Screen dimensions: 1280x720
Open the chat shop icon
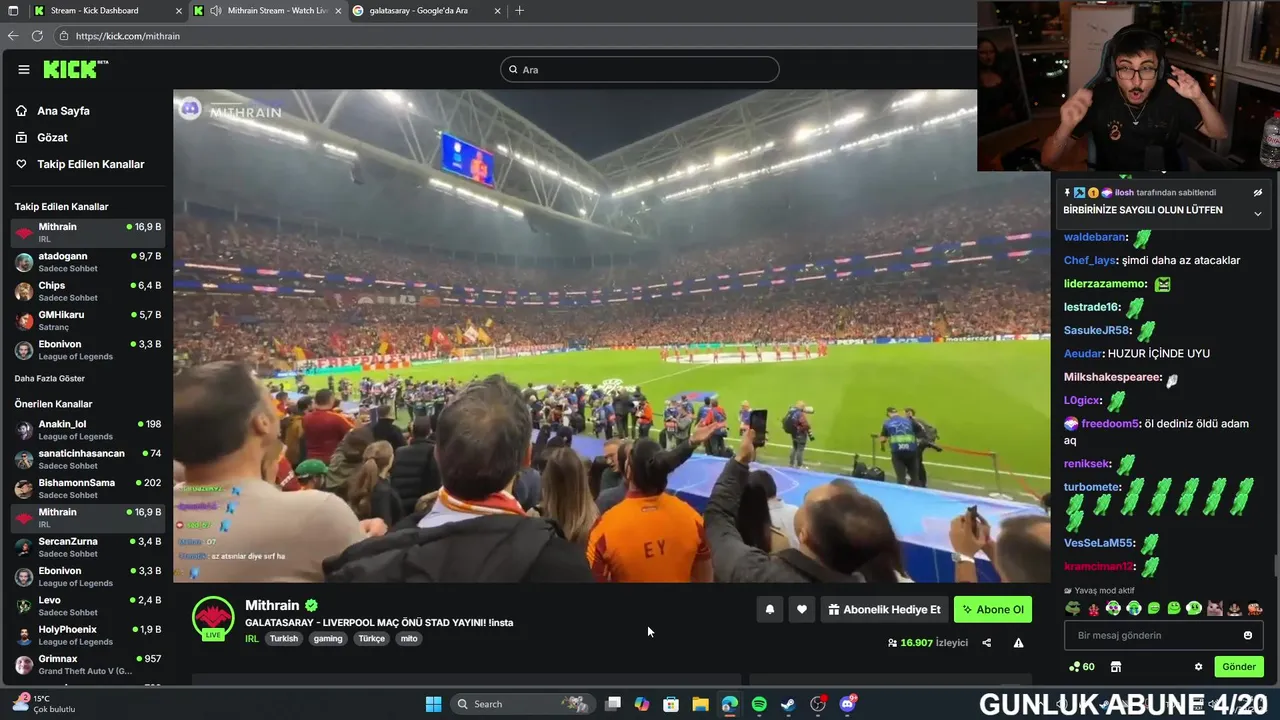point(1116,667)
